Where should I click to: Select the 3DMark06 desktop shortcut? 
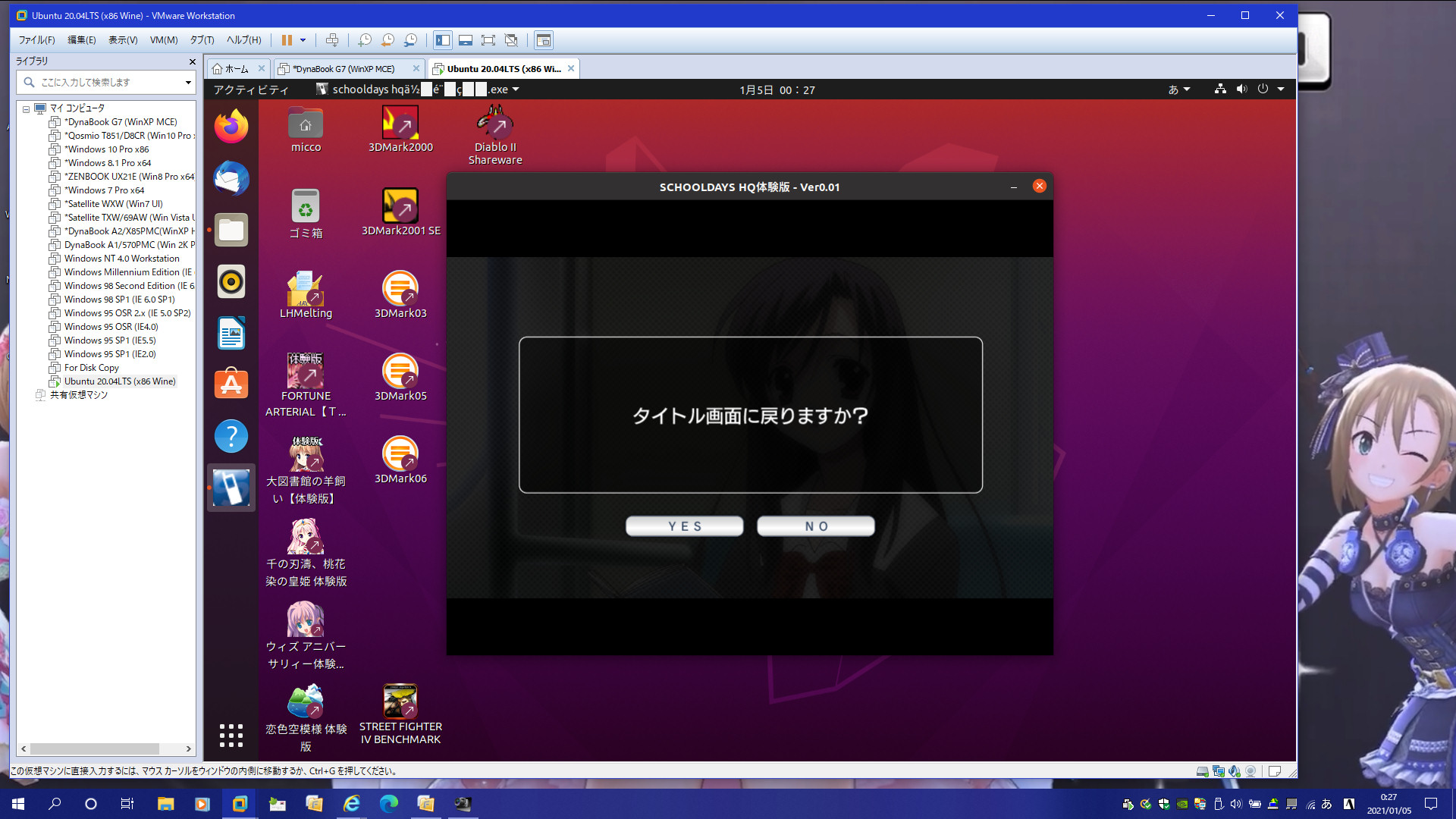click(x=400, y=460)
